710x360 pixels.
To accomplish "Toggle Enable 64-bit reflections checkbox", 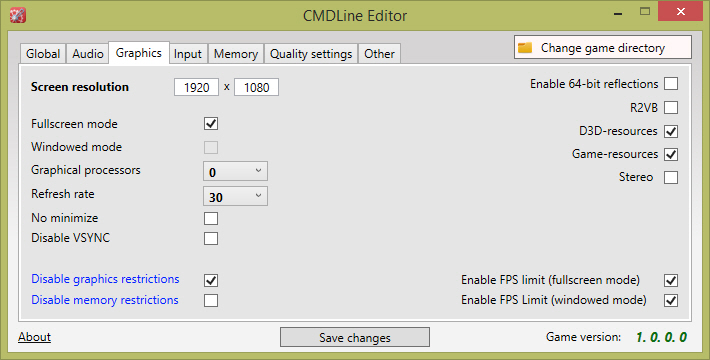I will click(671, 84).
